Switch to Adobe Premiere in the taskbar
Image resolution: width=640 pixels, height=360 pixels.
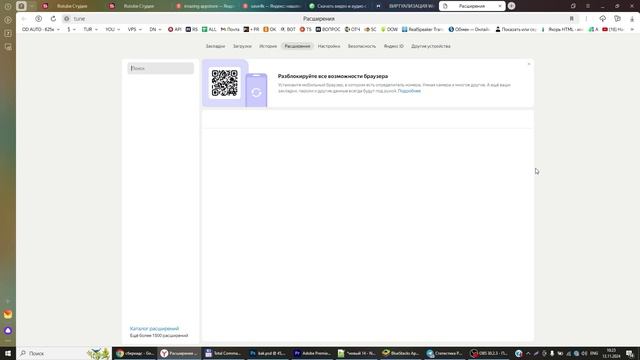point(312,353)
